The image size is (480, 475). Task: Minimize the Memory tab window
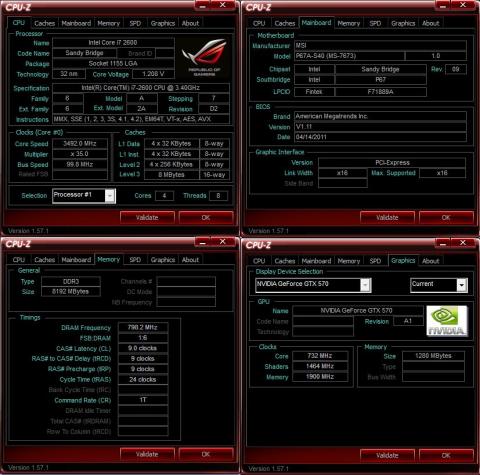[x=202, y=242]
